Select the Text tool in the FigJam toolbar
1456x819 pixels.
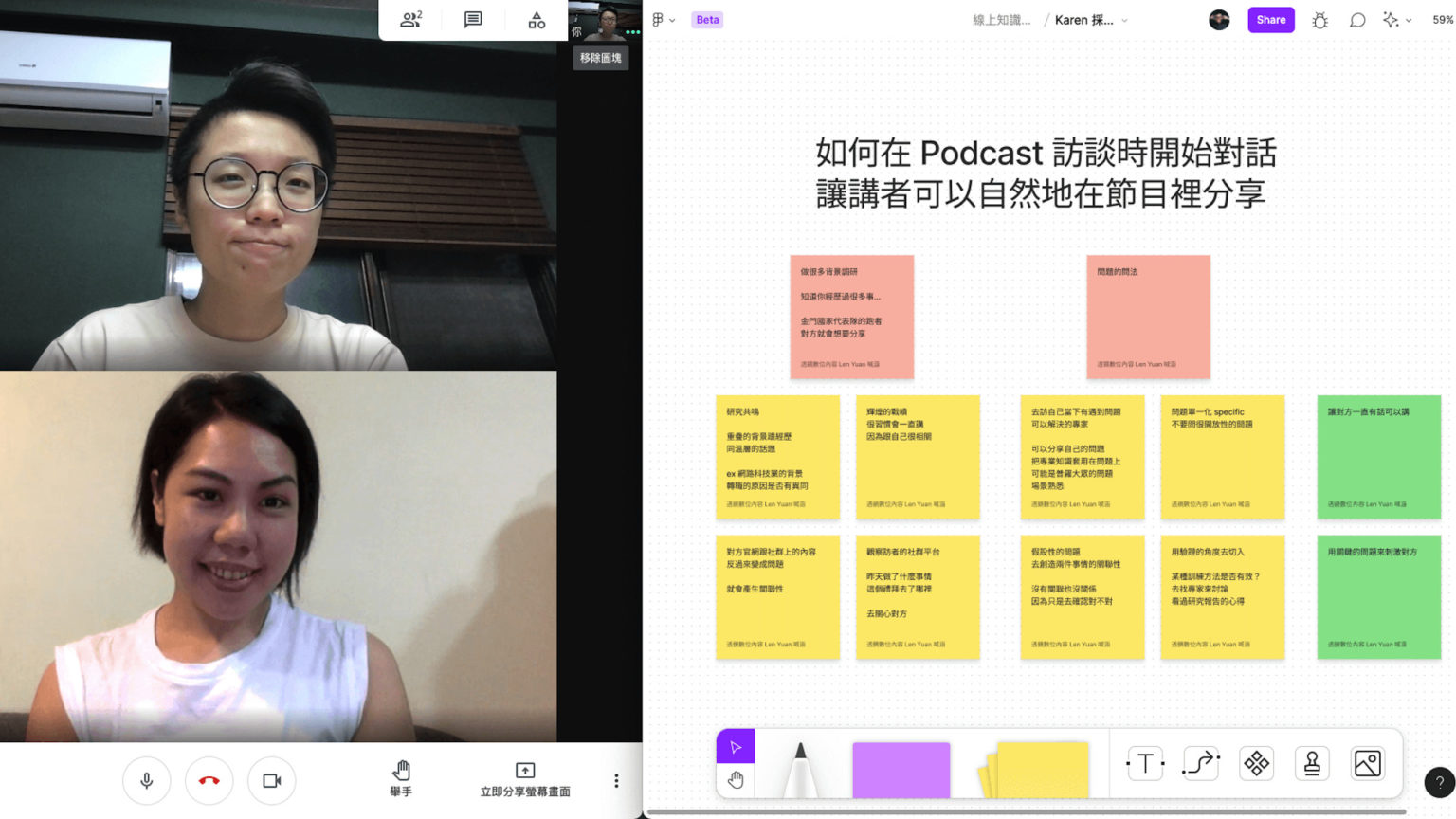pyautogui.click(x=1145, y=763)
